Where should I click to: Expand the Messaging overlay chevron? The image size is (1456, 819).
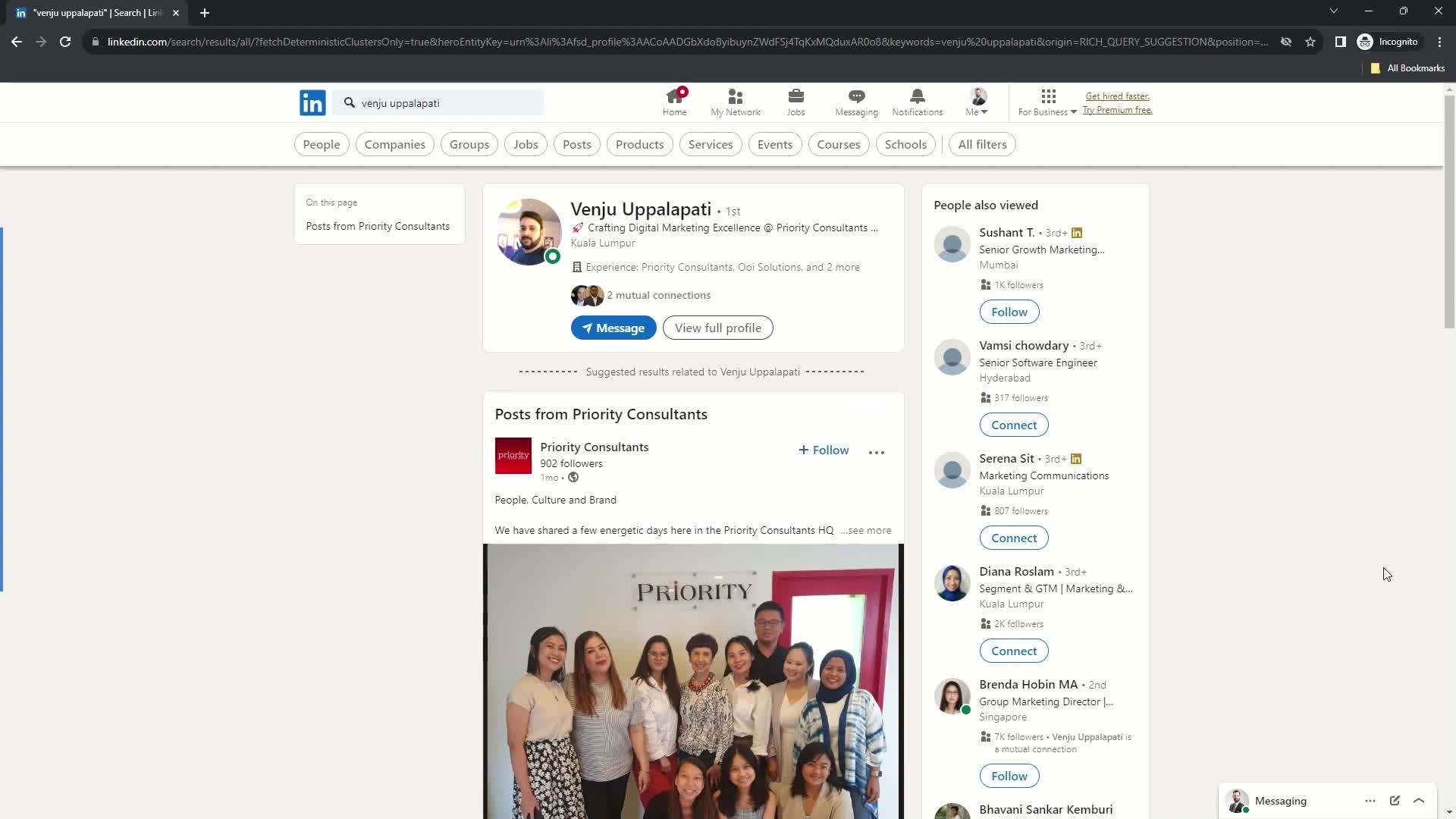[x=1419, y=801]
